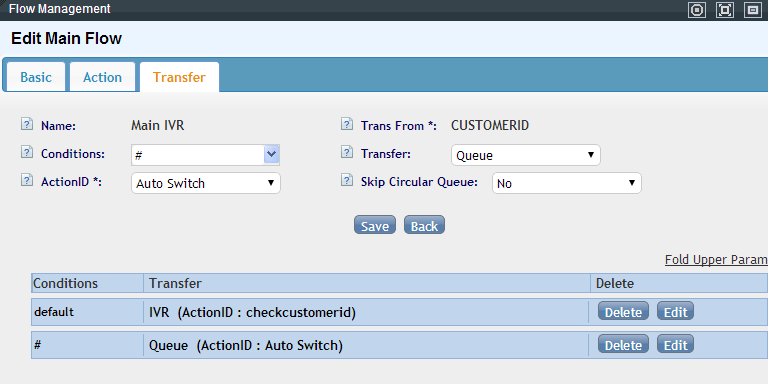Click the Save button
768x384 pixels.
[375, 225]
